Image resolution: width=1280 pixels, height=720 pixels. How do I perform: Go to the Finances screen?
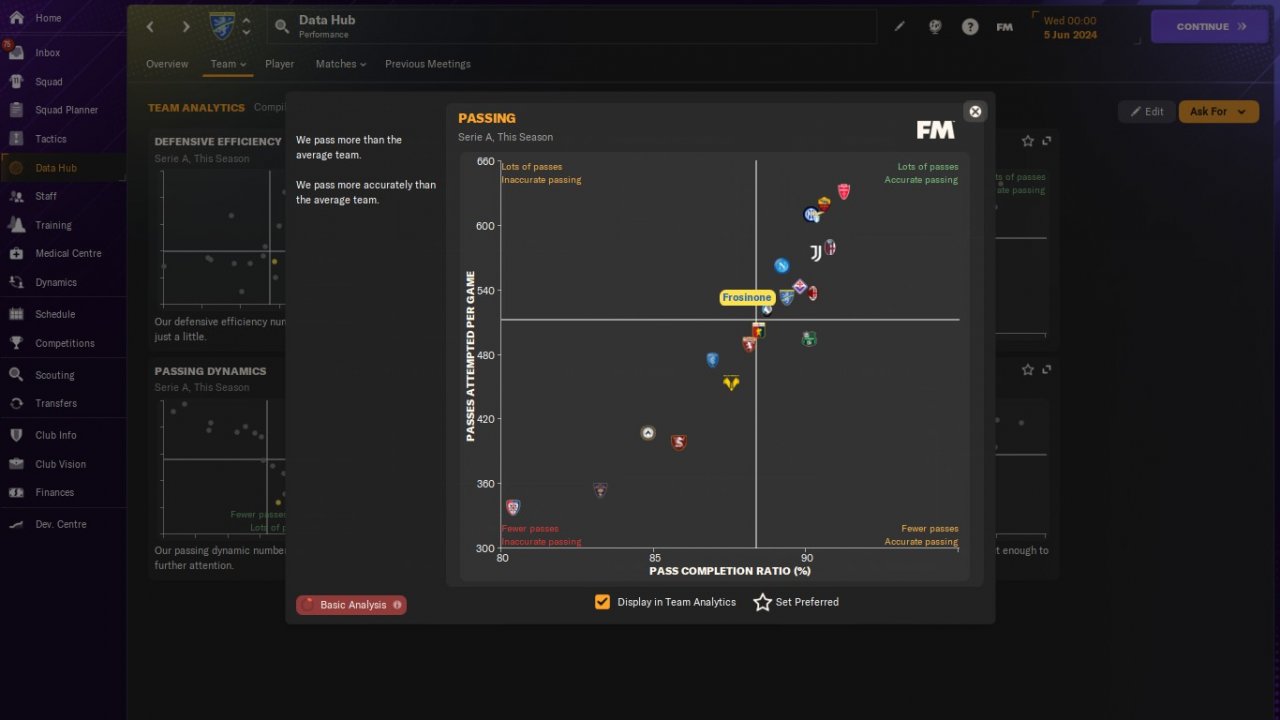(x=63, y=492)
